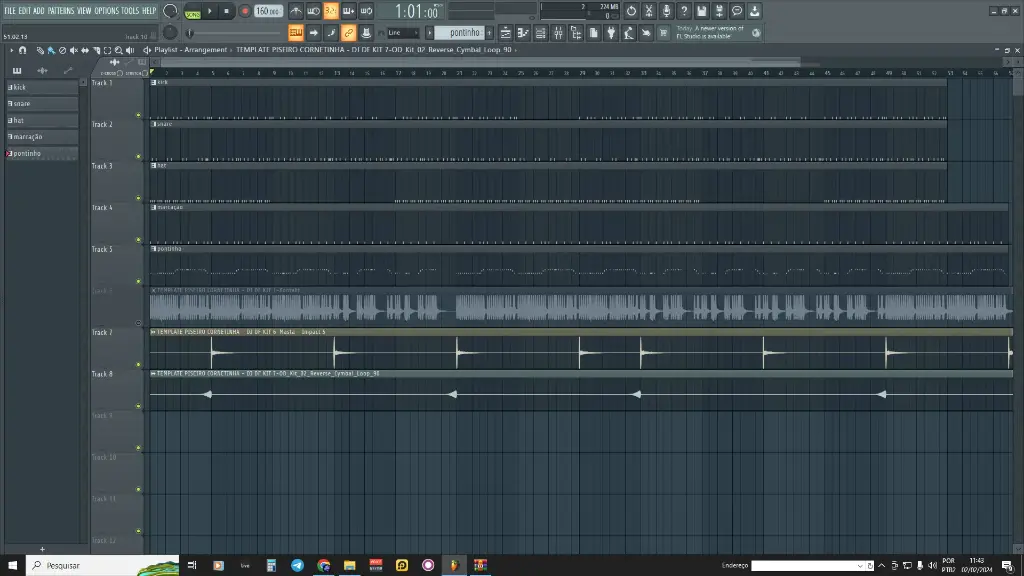The image size is (1024, 576).
Task: Toggle typing keyboard to piano icon
Action: coord(296,33)
